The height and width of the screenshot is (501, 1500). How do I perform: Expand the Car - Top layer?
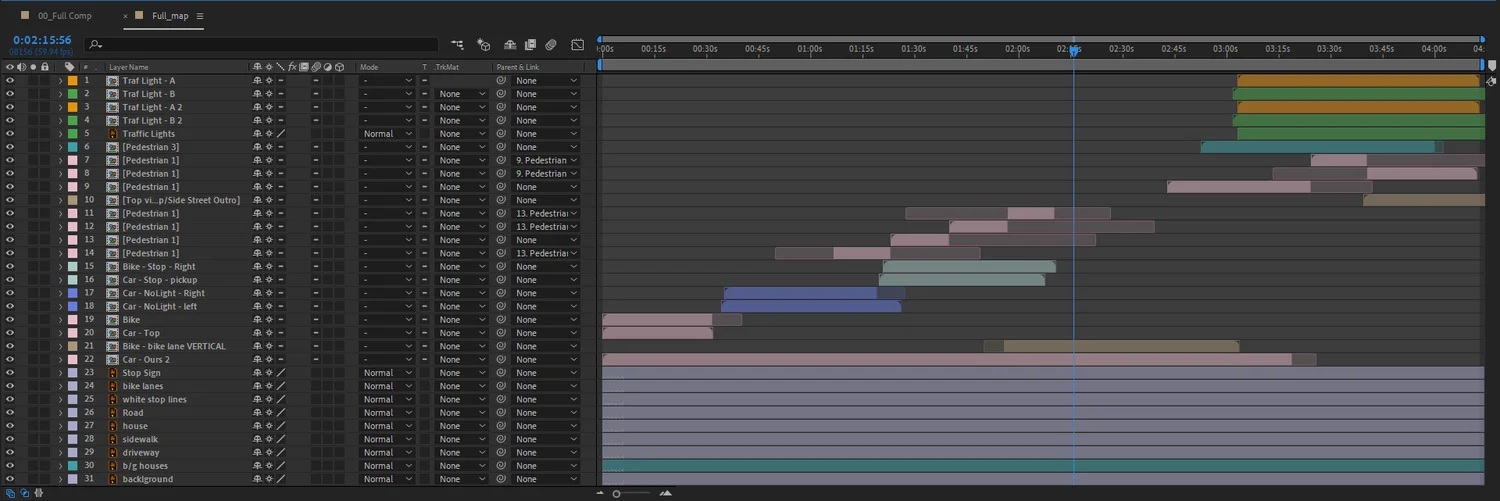pos(60,333)
